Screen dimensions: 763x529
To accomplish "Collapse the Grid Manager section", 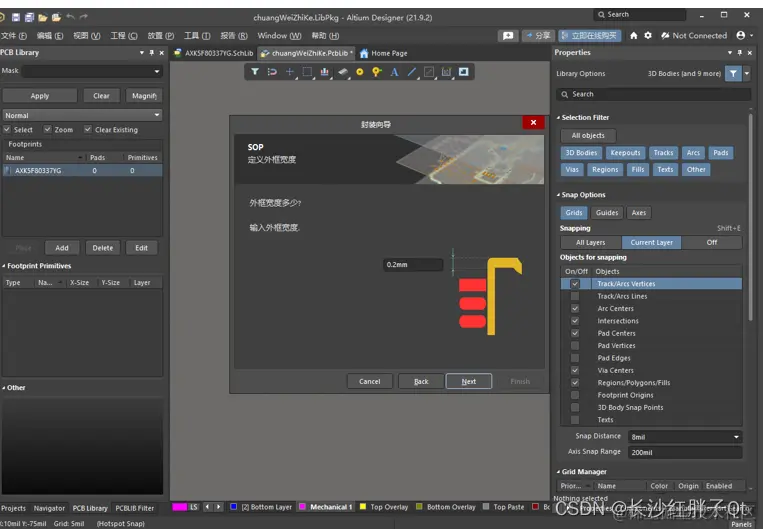I will 558,472.
